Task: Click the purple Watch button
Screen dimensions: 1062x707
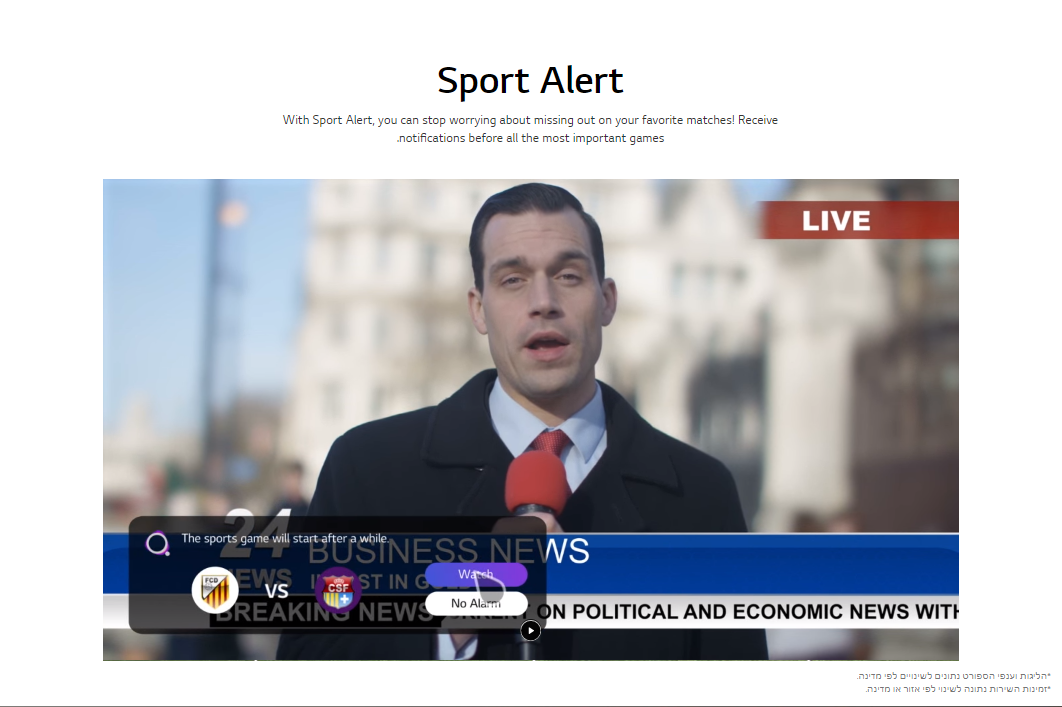Action: pyautogui.click(x=476, y=575)
